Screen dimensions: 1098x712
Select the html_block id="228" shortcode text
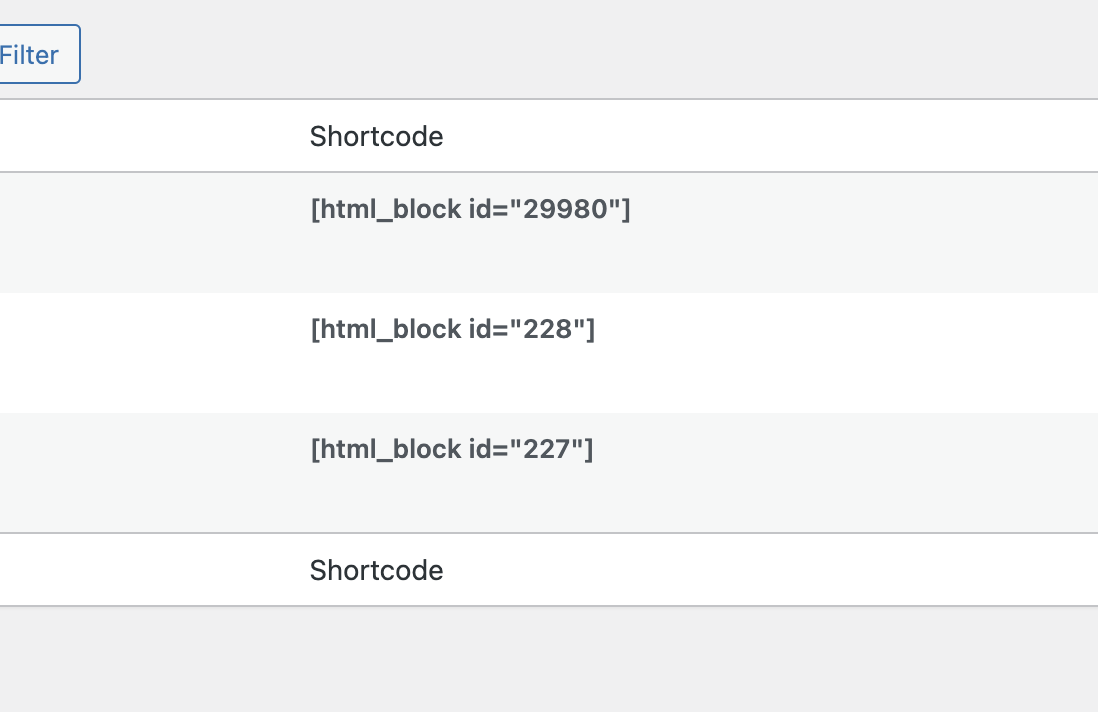(452, 329)
